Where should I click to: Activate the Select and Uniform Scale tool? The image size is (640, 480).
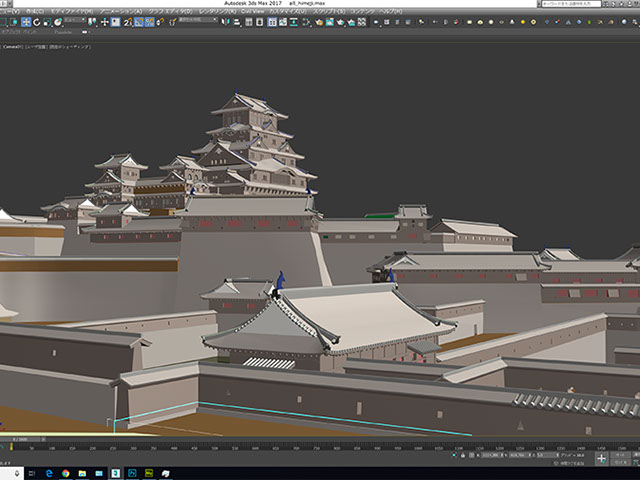click(46, 22)
